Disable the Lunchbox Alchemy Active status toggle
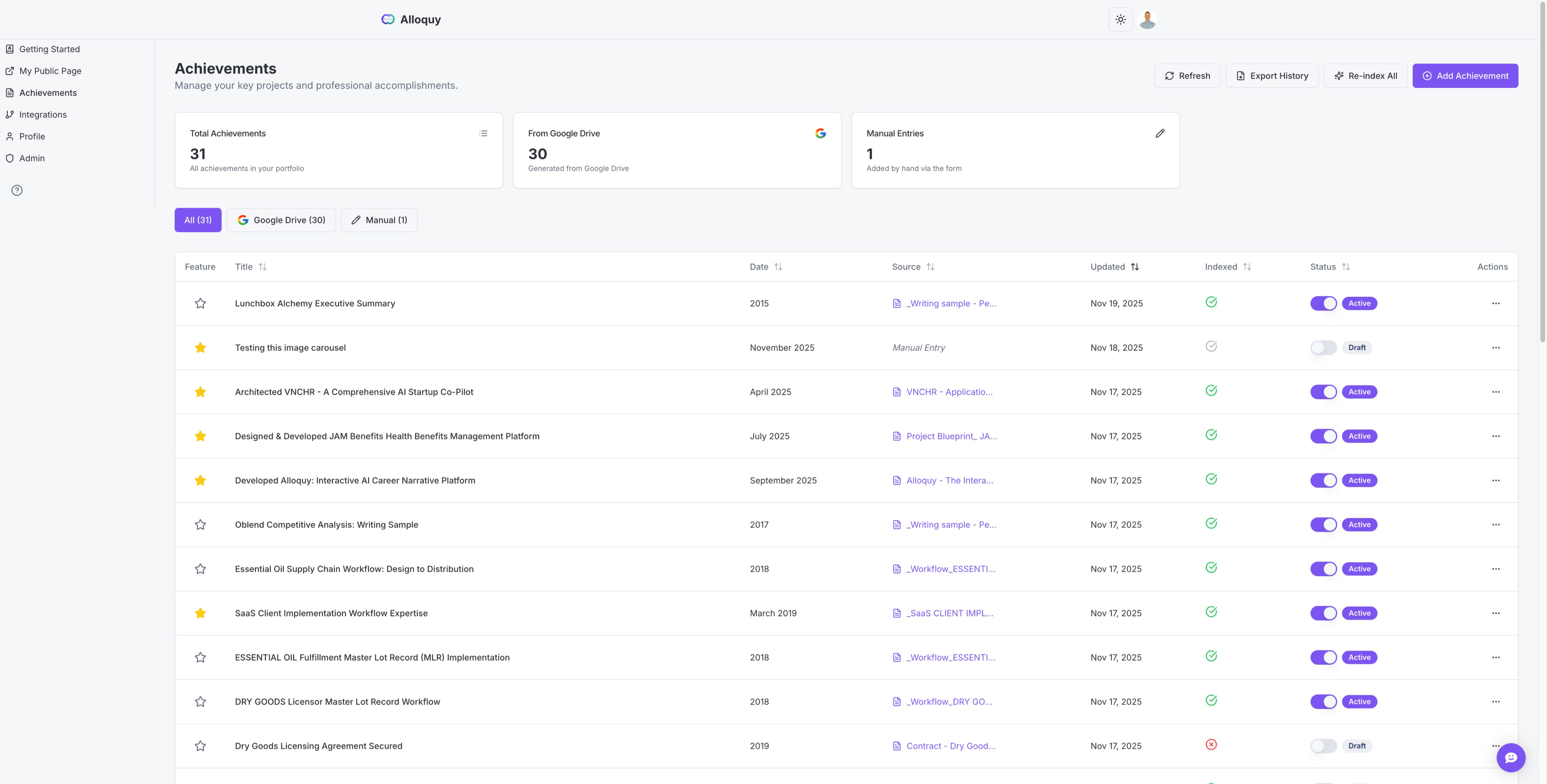This screenshot has height=784, width=1547. click(x=1323, y=303)
